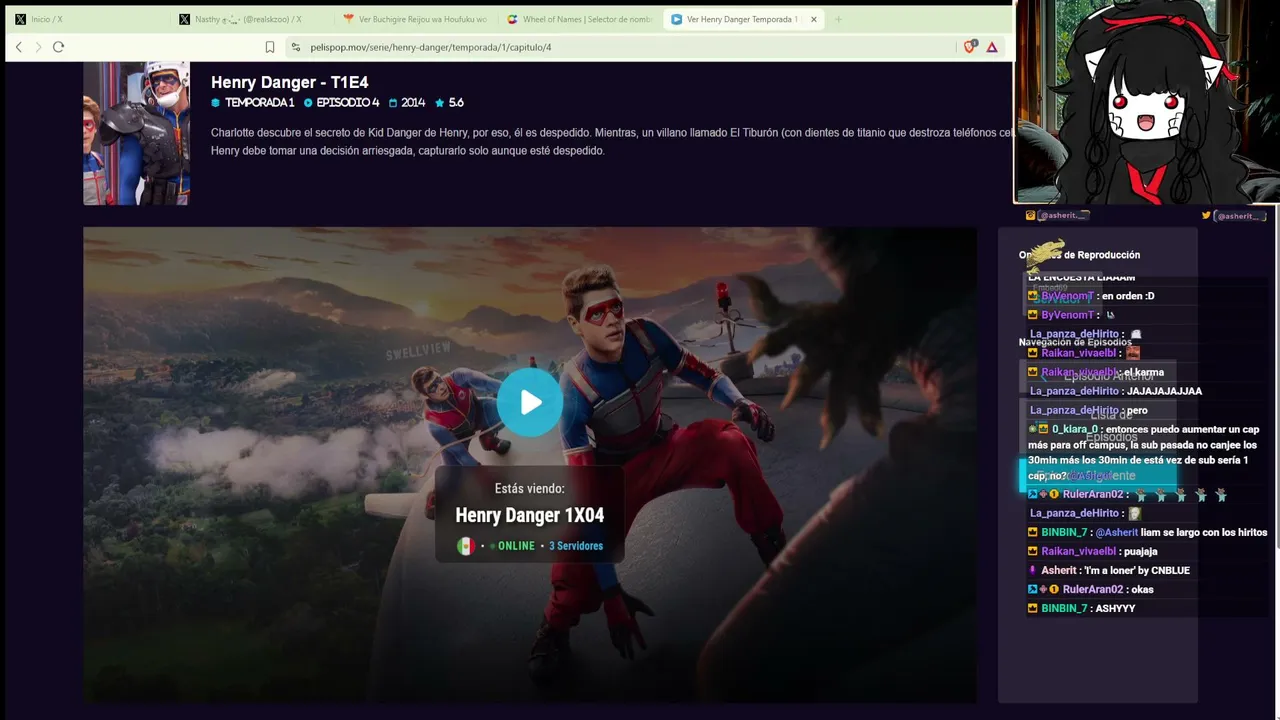Click Asherit's 'I'm a loner' by CNBLUE message
Image resolution: width=1280 pixels, height=720 pixels.
(x=1137, y=570)
